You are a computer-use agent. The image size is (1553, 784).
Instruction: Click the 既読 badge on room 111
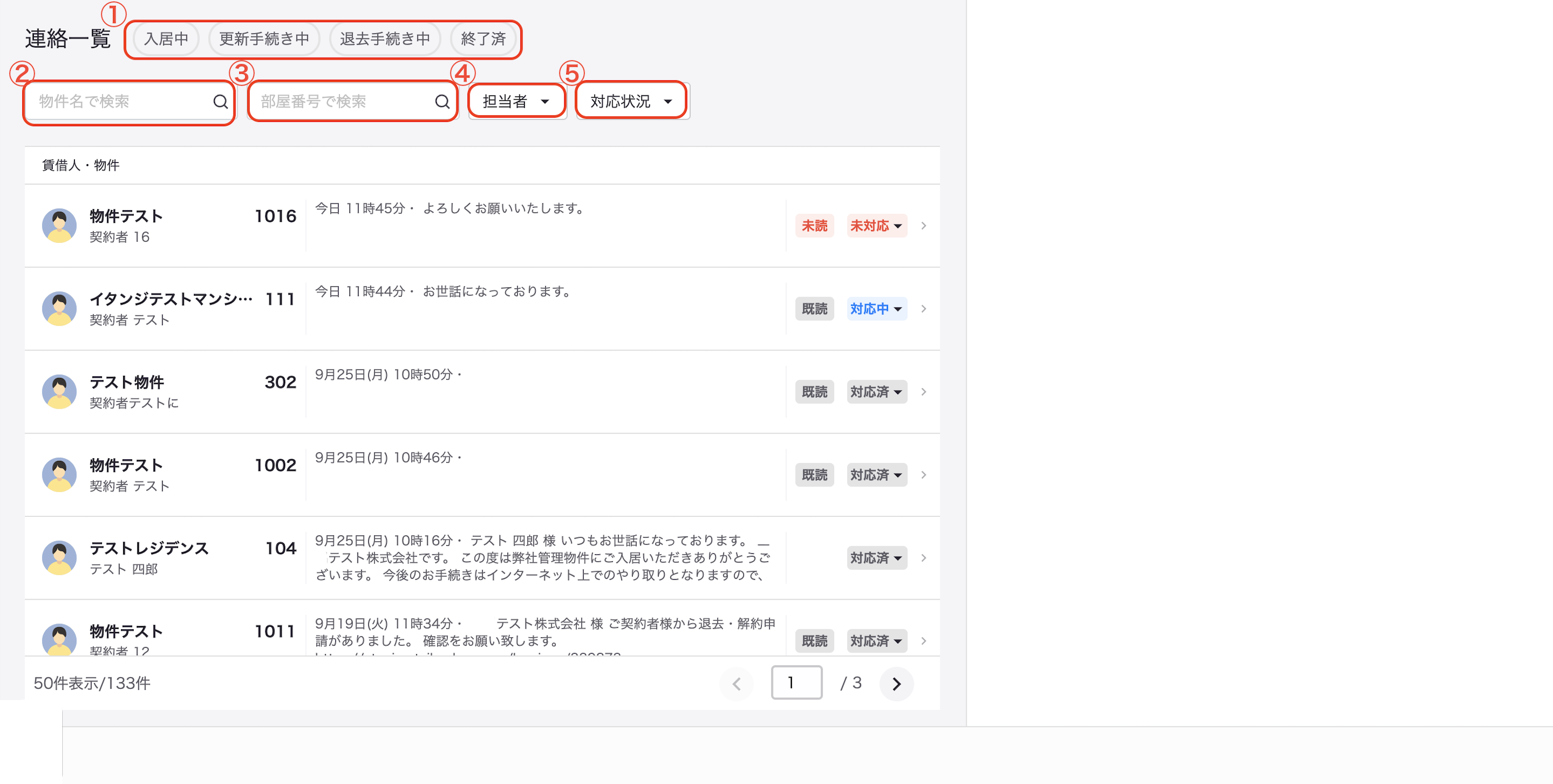(815, 309)
